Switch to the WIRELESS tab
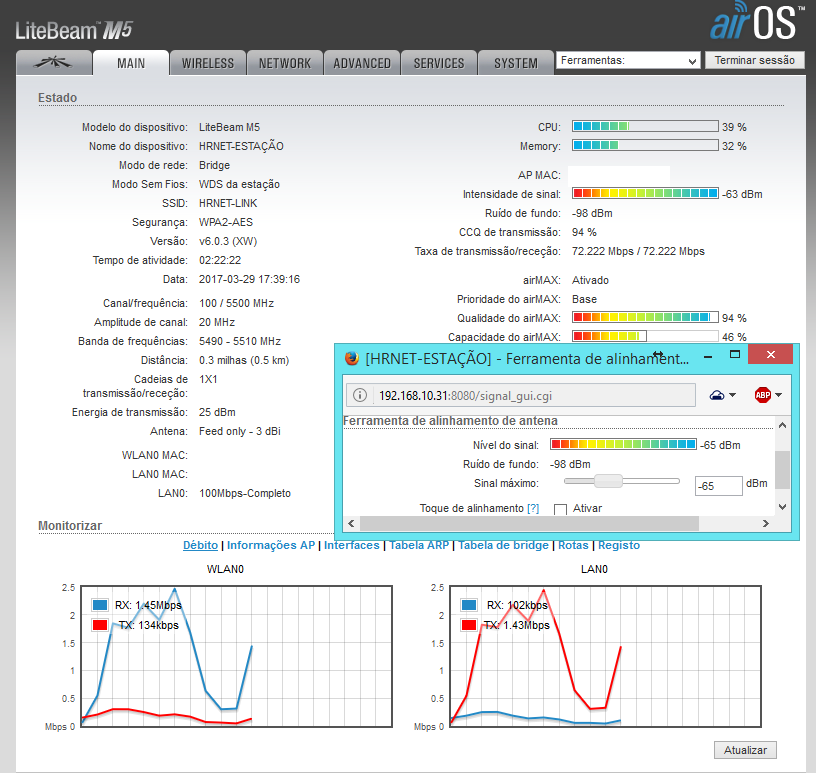This screenshot has width=816, height=773. pos(208,63)
